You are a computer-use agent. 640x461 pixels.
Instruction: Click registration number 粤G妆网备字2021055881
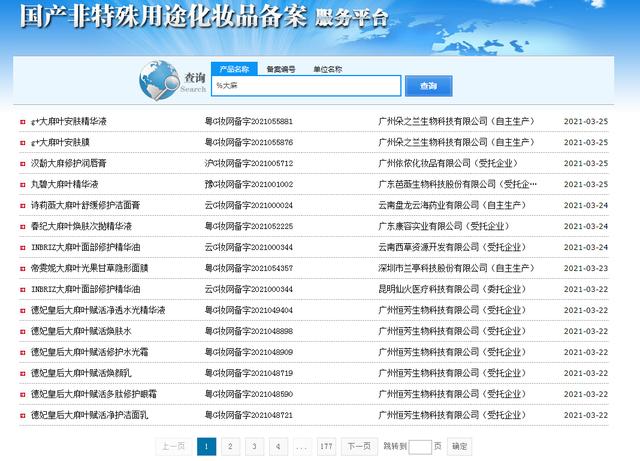click(249, 121)
